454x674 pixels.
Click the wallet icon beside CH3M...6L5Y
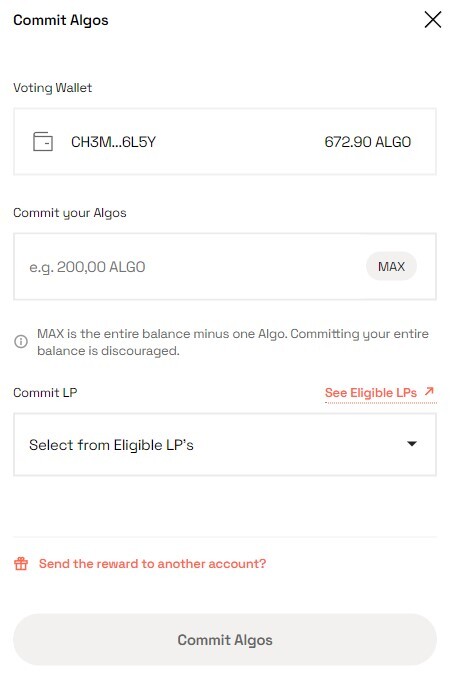point(43,141)
